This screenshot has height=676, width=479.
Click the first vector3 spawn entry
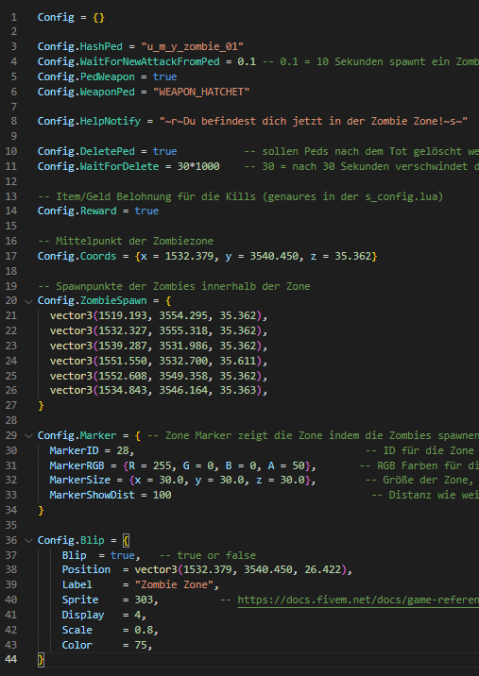pos(156,316)
